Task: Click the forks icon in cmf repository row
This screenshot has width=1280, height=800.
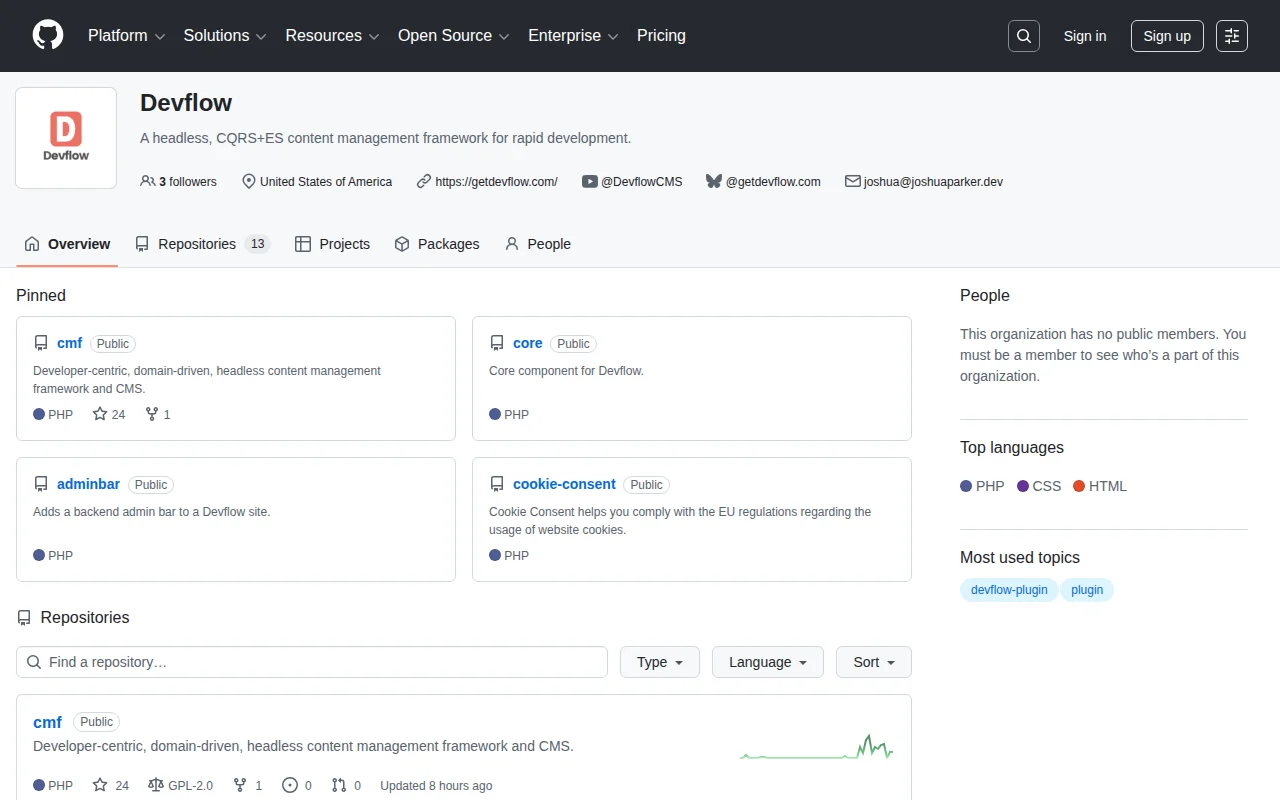Action: pos(240,786)
